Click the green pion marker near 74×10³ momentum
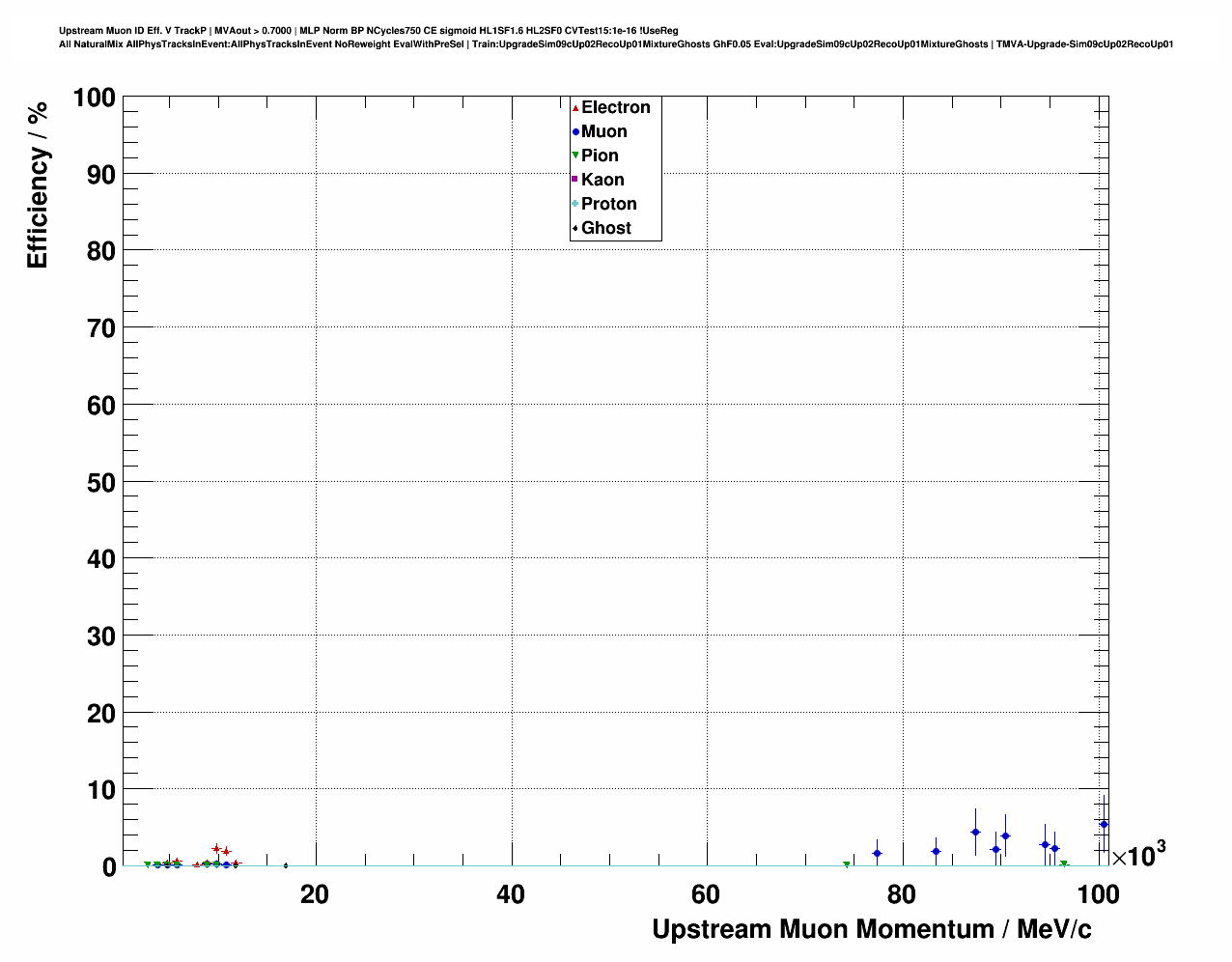This screenshot has height=962, width=1232. pos(846,864)
